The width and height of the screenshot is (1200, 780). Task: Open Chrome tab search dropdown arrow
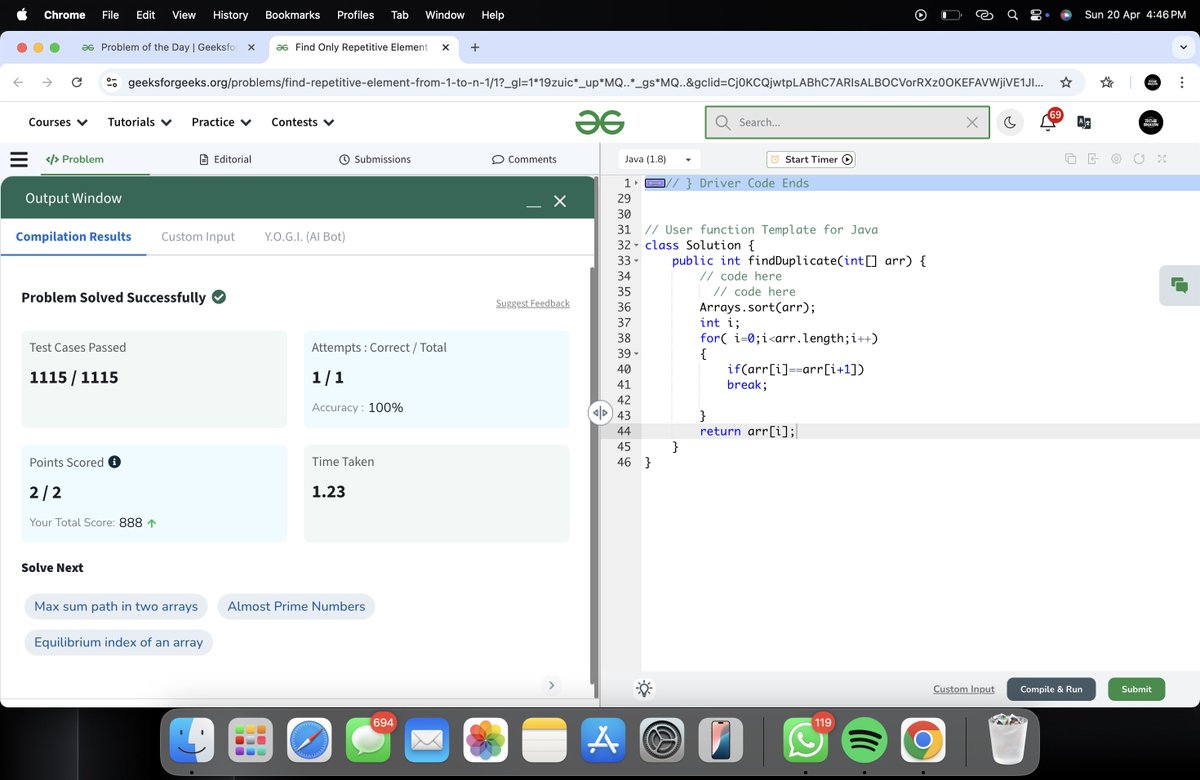point(1183,47)
